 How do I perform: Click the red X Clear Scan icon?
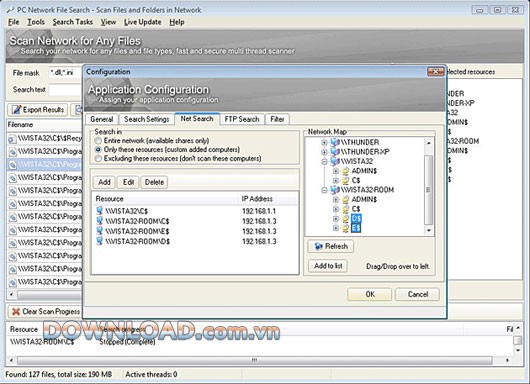click(16, 311)
